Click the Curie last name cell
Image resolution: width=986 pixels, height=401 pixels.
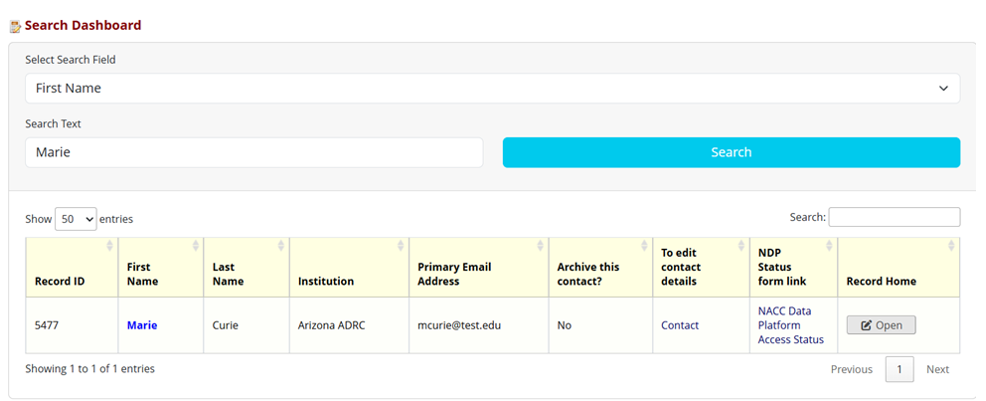[x=246, y=326]
